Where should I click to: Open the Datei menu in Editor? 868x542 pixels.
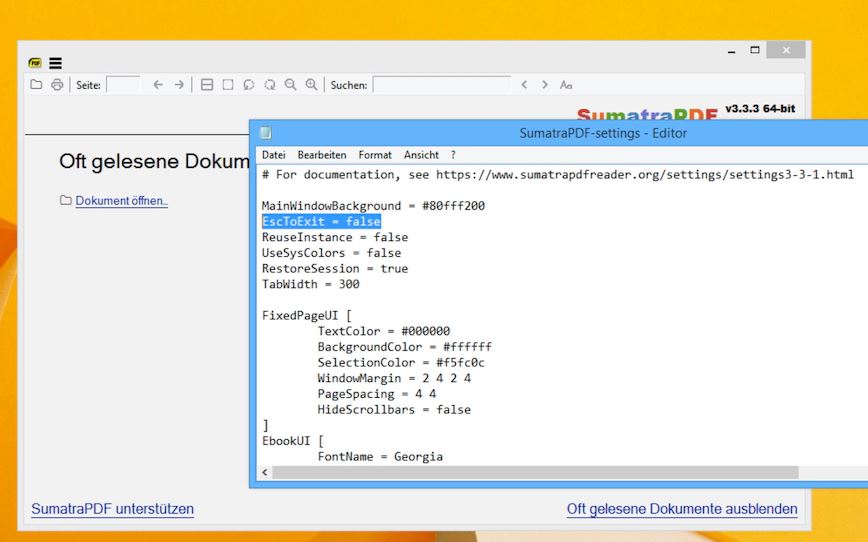273,155
